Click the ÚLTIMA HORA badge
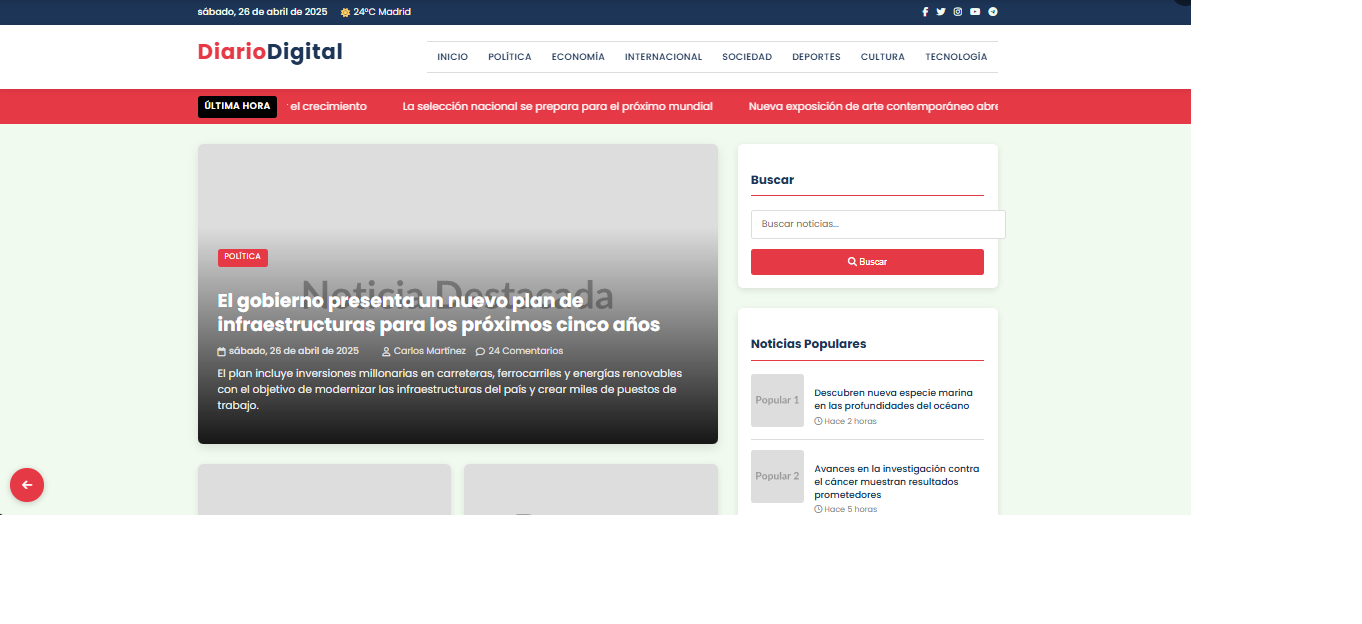This screenshot has height=624, width=1362. pyautogui.click(x=237, y=106)
